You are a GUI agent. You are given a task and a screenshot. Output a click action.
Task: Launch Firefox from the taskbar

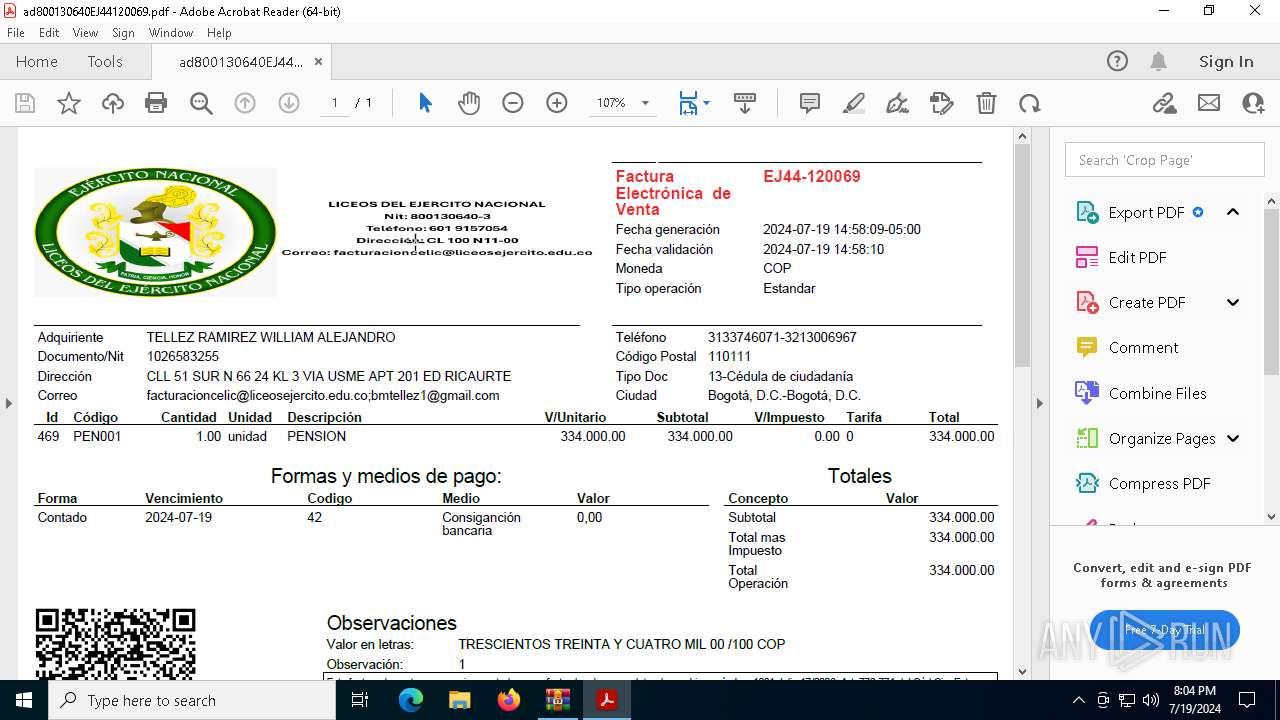(508, 700)
